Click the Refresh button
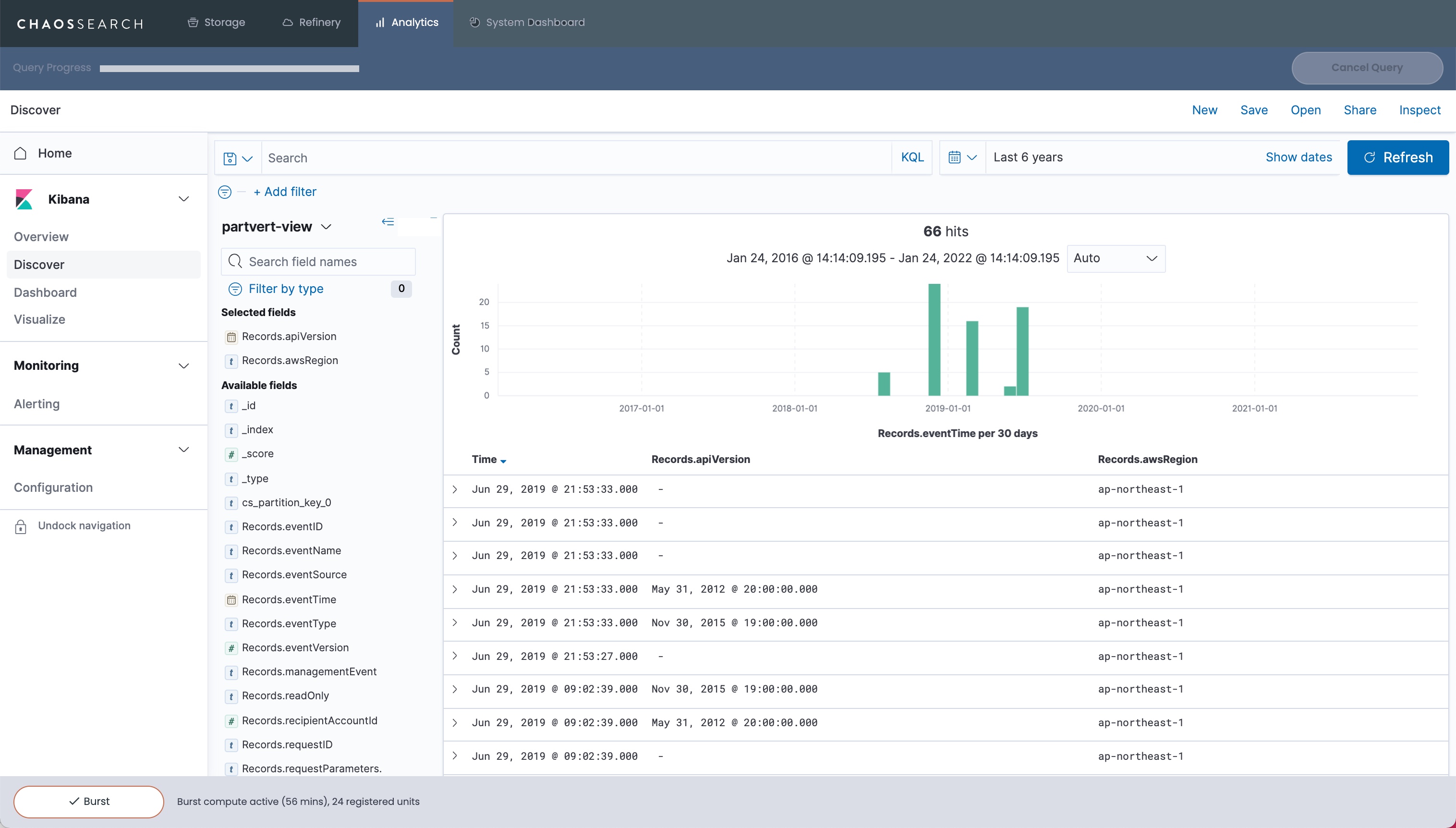The width and height of the screenshot is (1456, 828). (1397, 158)
